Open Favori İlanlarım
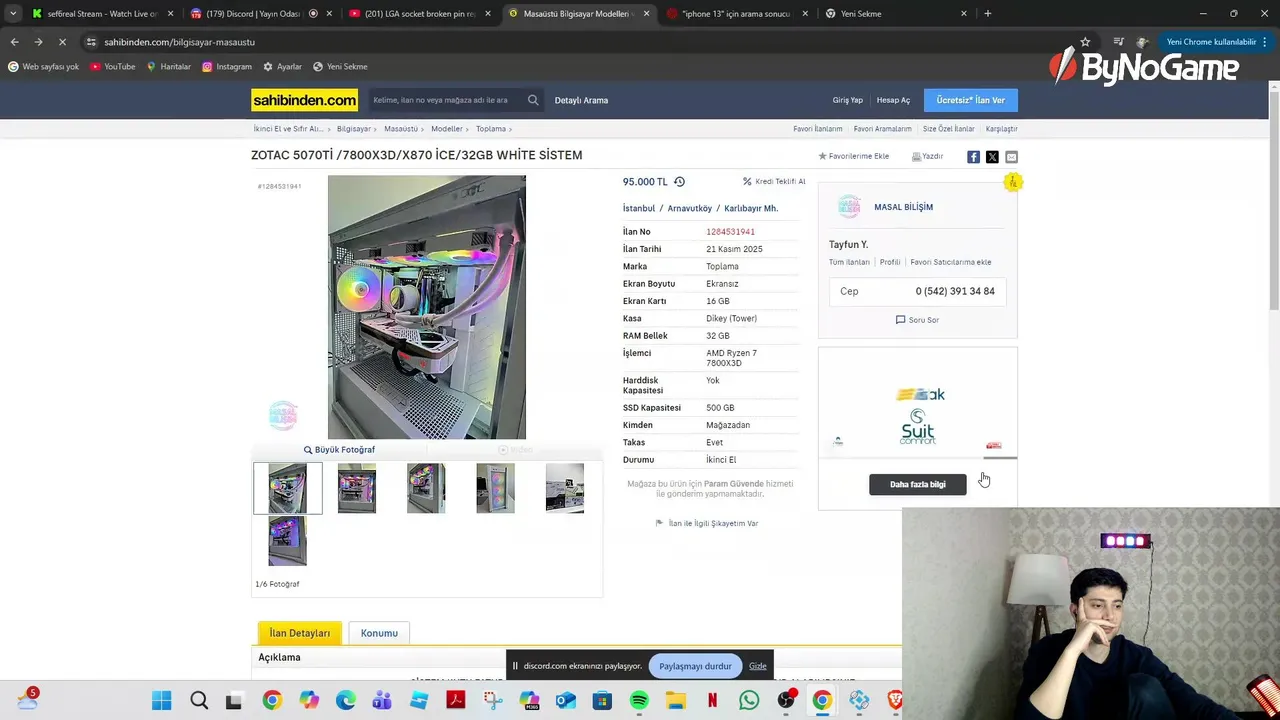Image resolution: width=1280 pixels, height=720 pixels. (818, 129)
